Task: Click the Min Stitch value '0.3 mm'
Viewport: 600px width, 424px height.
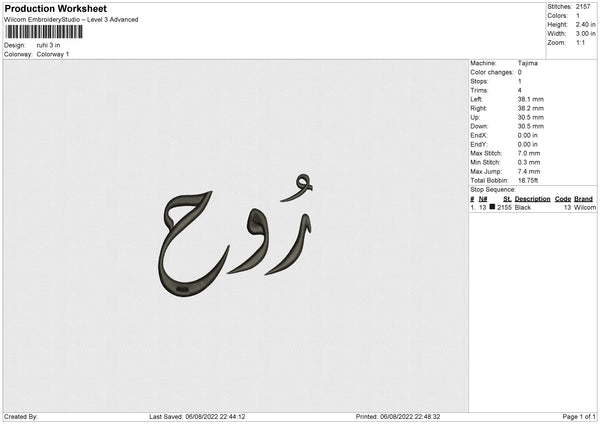Action: click(x=529, y=162)
